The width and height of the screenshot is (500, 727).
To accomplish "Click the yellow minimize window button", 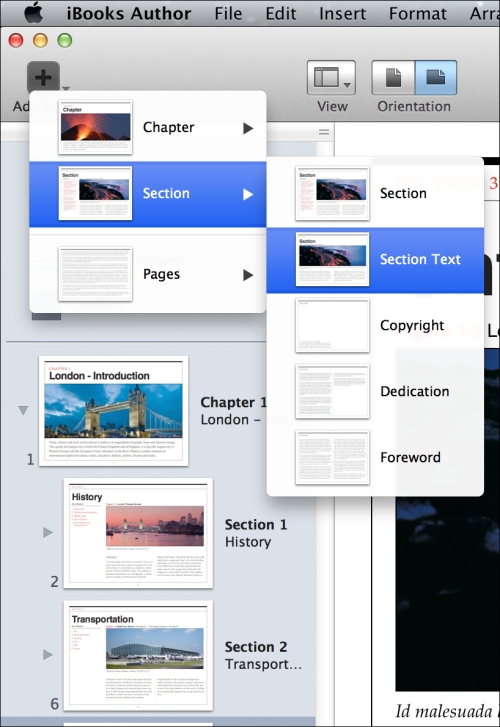I will [40, 41].
